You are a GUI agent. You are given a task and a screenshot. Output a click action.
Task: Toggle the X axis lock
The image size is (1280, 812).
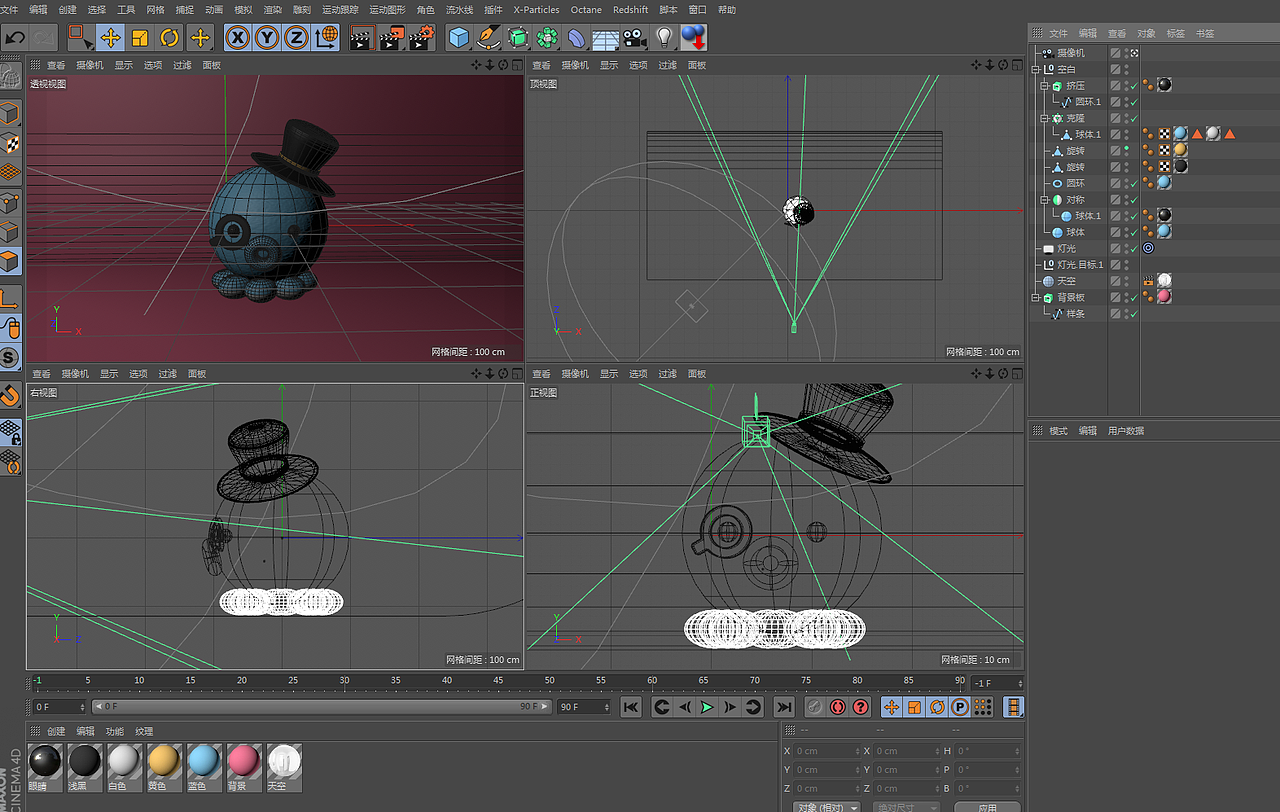tap(237, 38)
